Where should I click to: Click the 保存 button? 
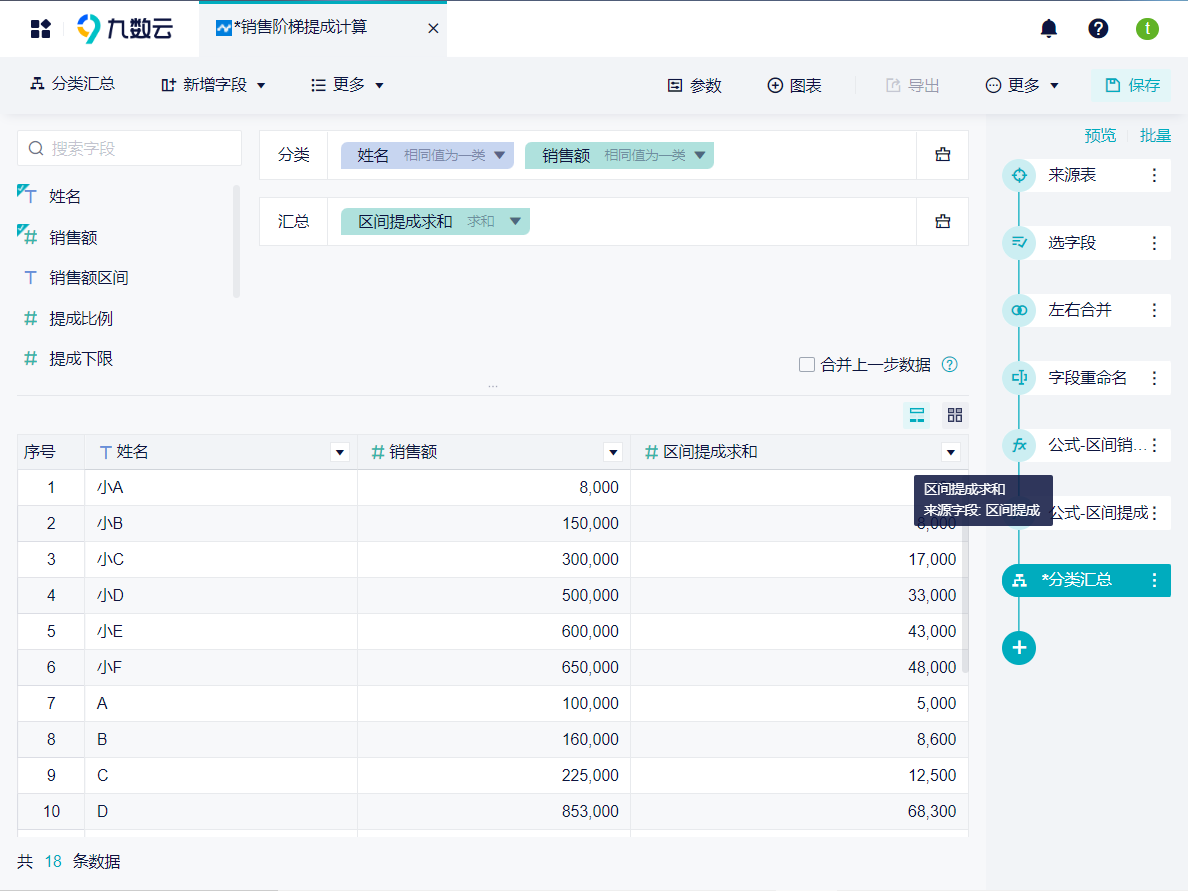pos(1132,85)
